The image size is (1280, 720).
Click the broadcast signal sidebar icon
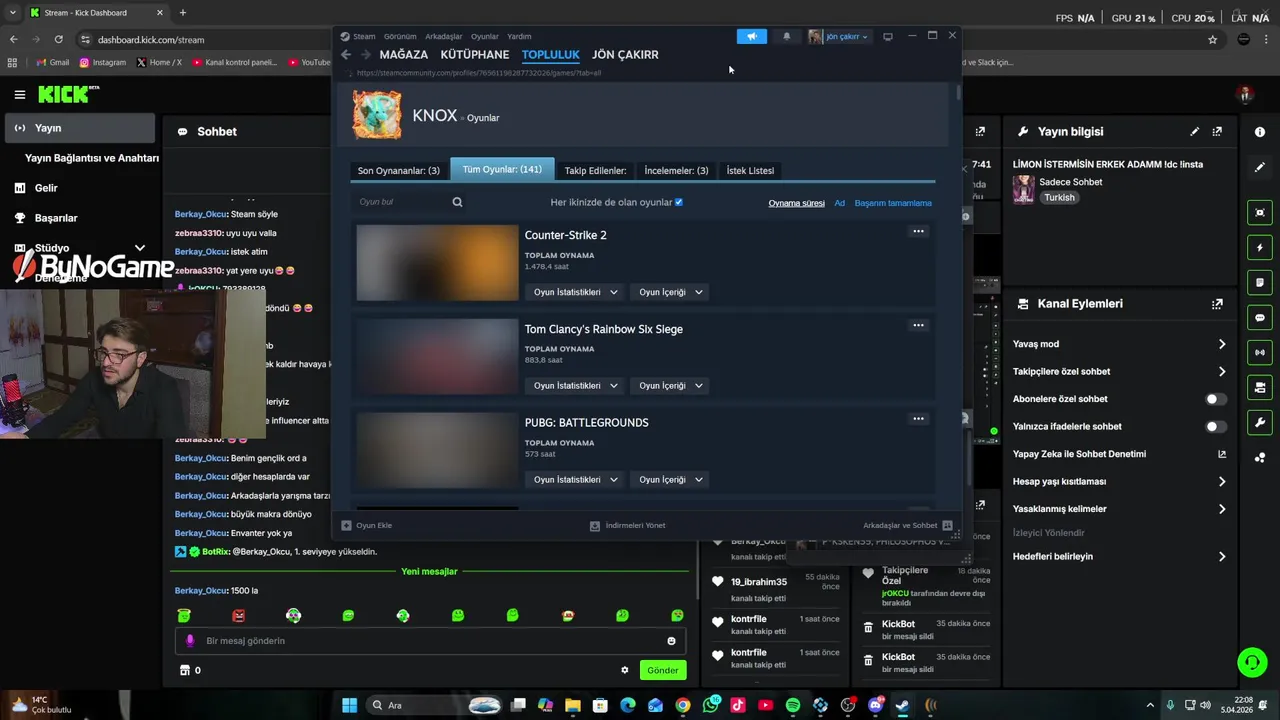tap(1260, 352)
